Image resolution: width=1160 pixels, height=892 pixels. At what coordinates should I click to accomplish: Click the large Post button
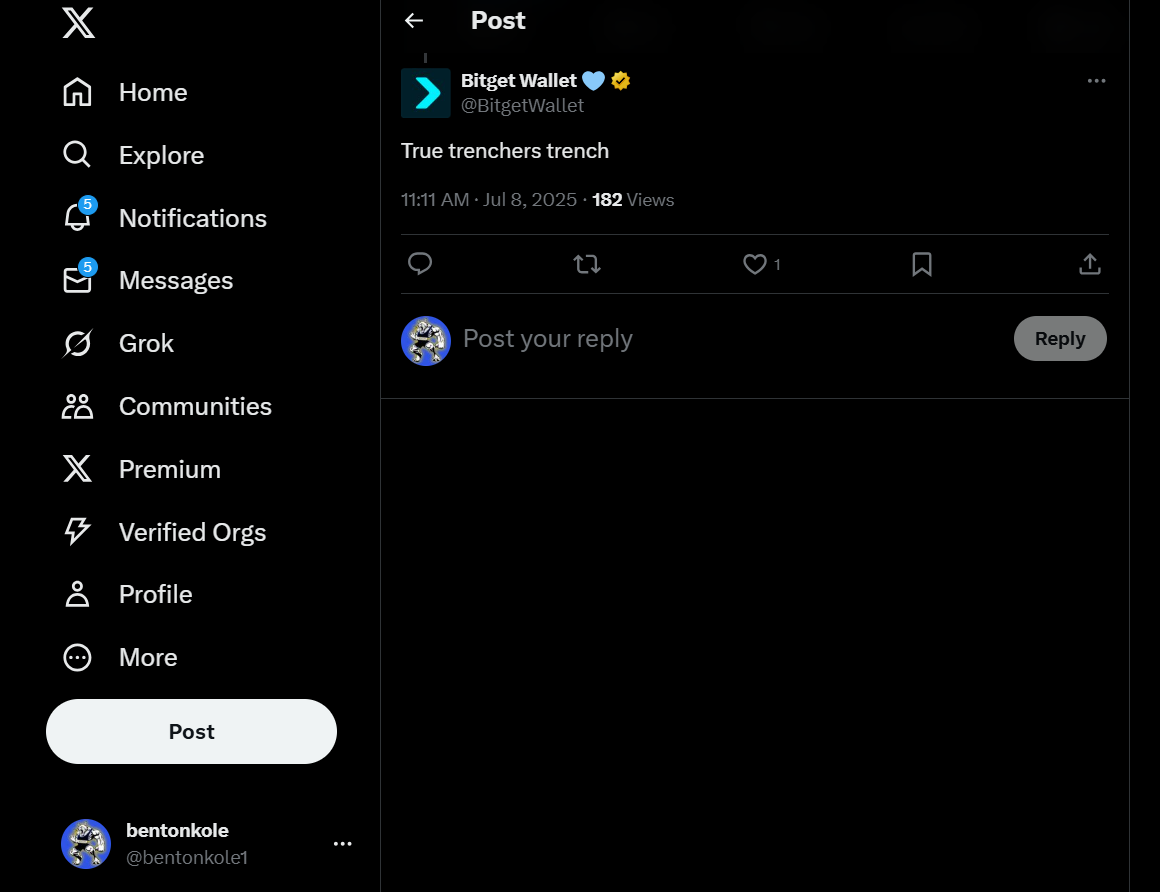click(x=191, y=732)
